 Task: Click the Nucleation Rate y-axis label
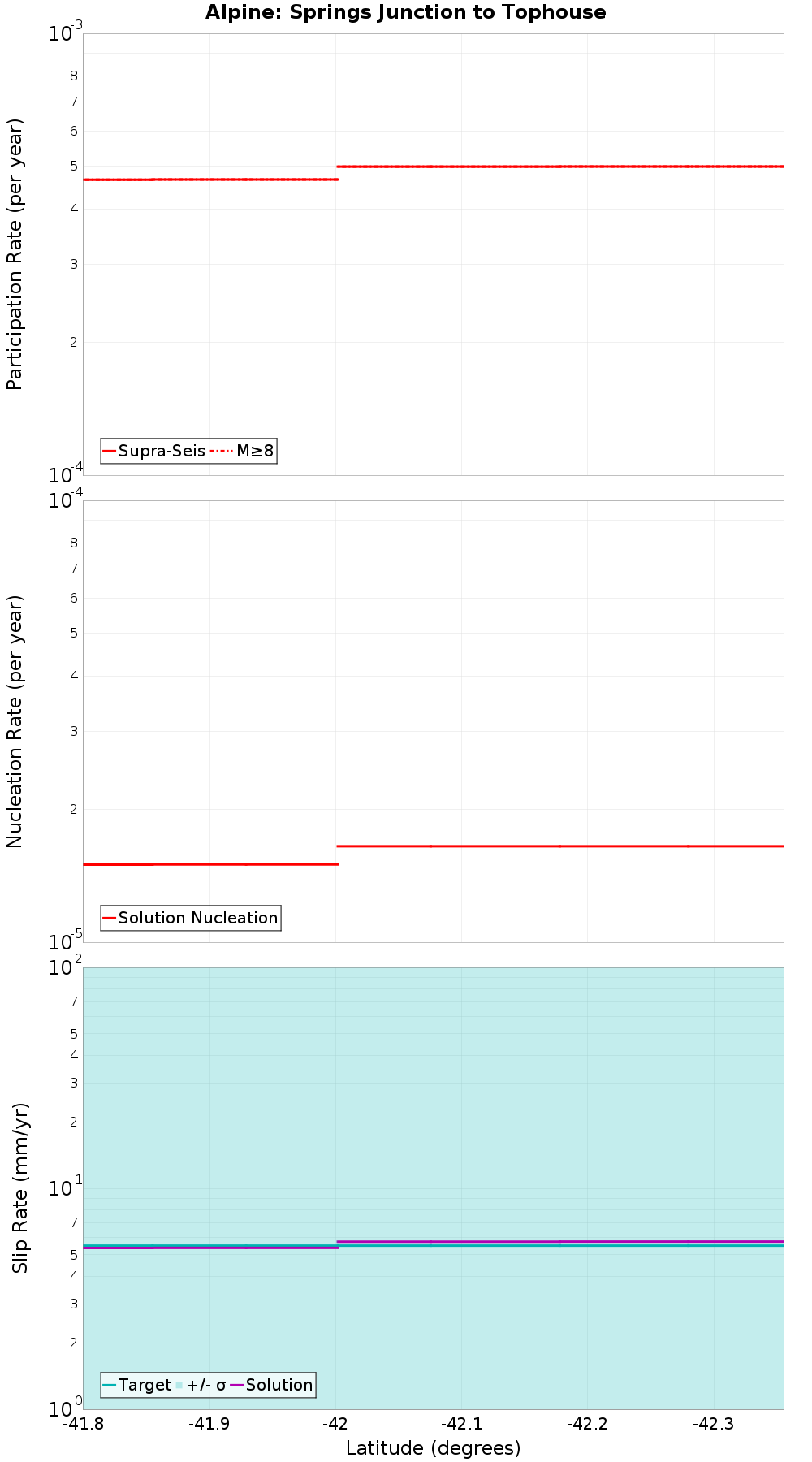(x=15, y=721)
